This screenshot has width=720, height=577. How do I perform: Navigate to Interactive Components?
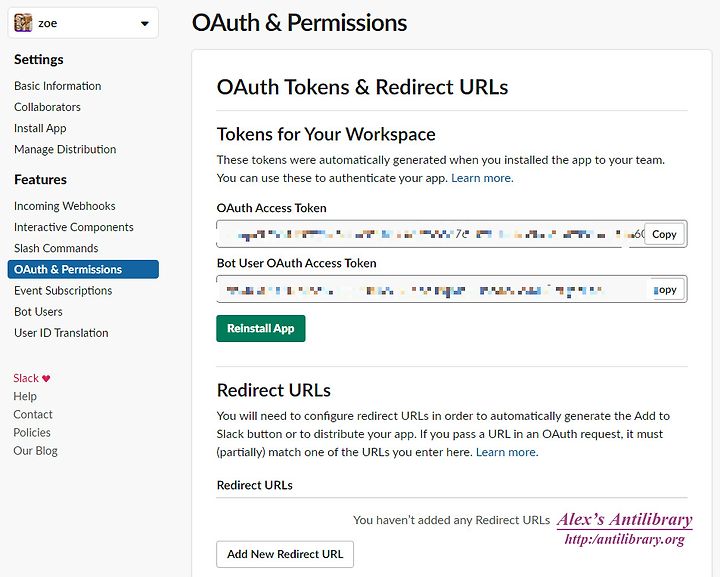[x=73, y=227]
